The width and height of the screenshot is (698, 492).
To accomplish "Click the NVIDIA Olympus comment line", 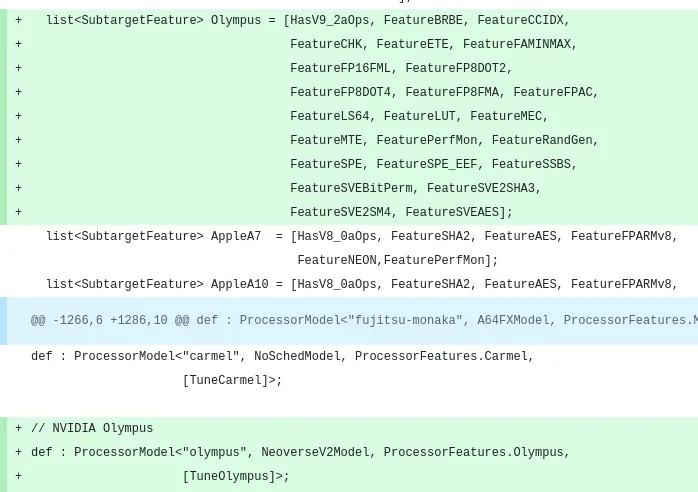I will pos(92,429).
